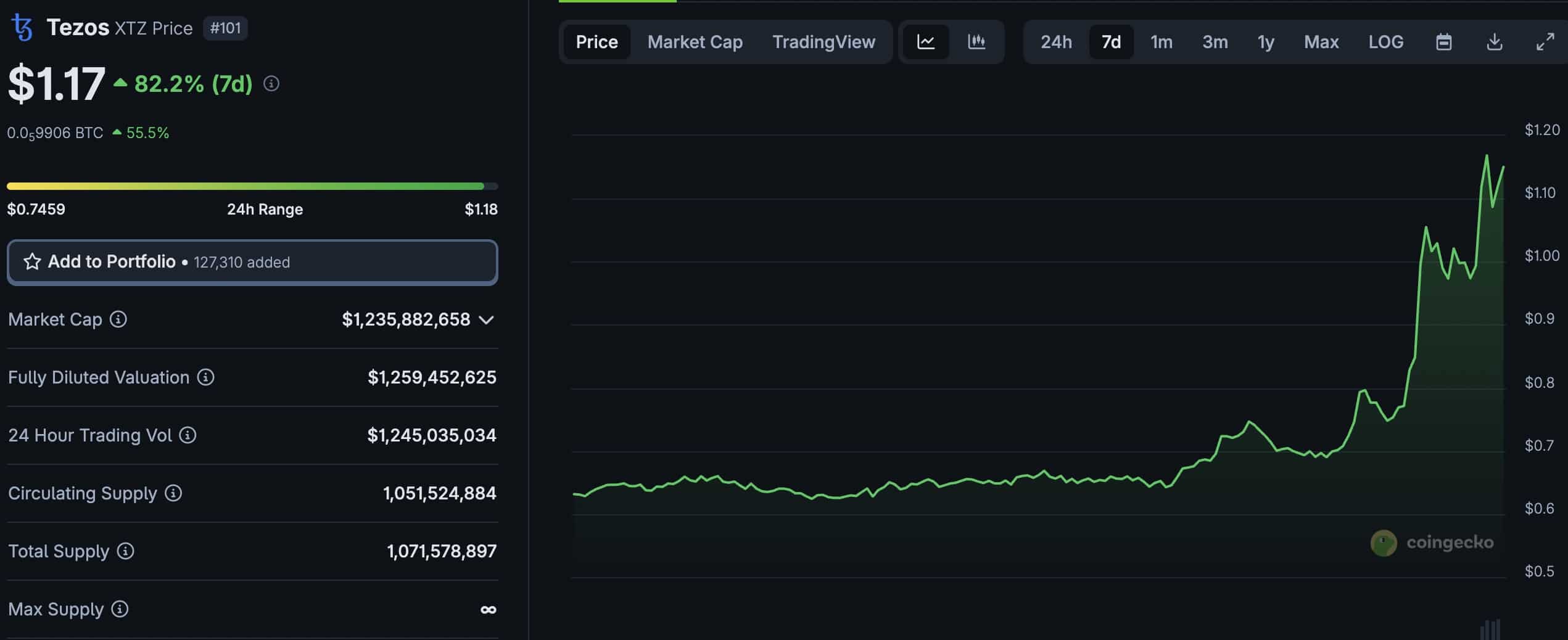Expand the Market Cap details chevron
The height and width of the screenshot is (640, 1568).
[x=487, y=320]
